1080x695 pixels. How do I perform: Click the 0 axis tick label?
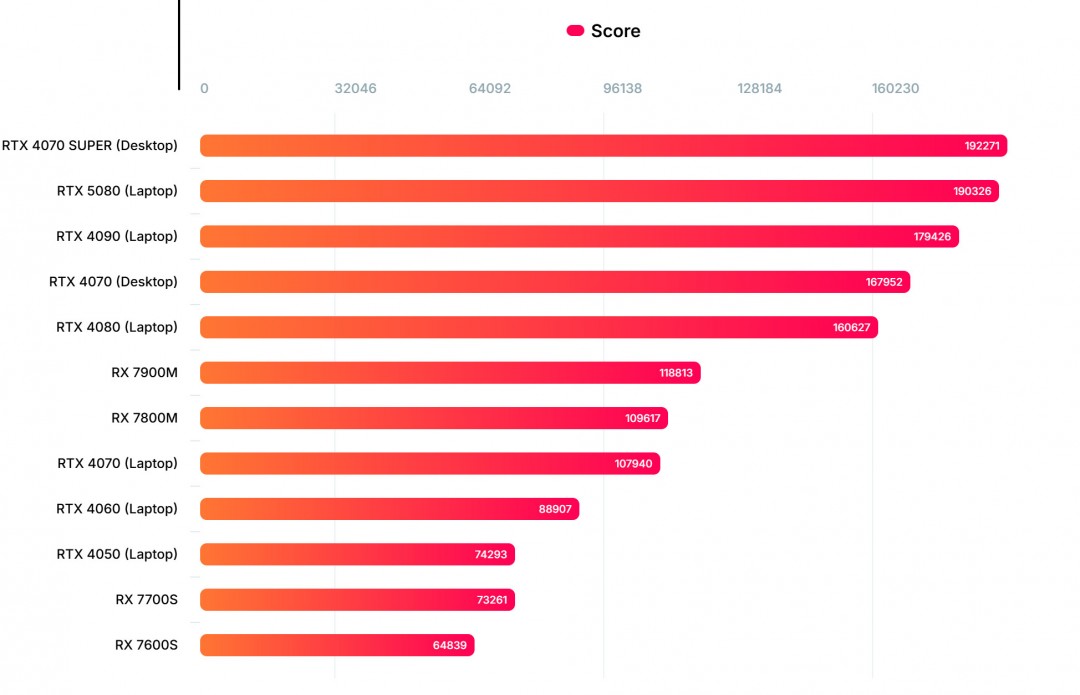(x=204, y=88)
